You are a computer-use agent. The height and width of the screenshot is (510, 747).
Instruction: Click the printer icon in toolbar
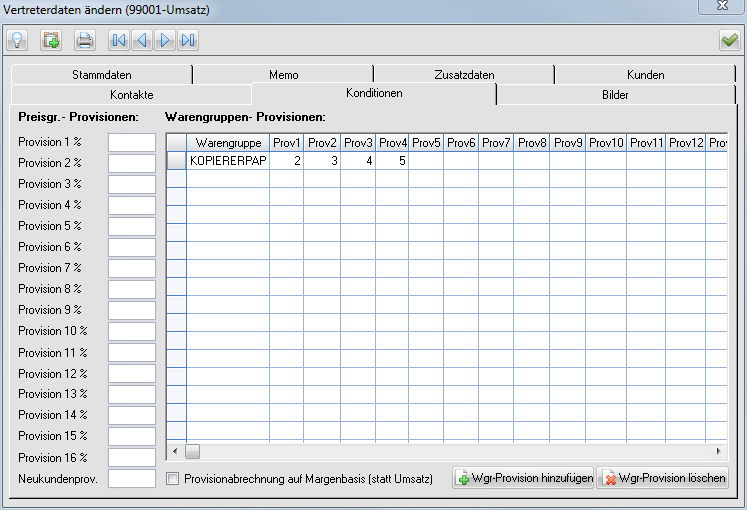[x=85, y=40]
